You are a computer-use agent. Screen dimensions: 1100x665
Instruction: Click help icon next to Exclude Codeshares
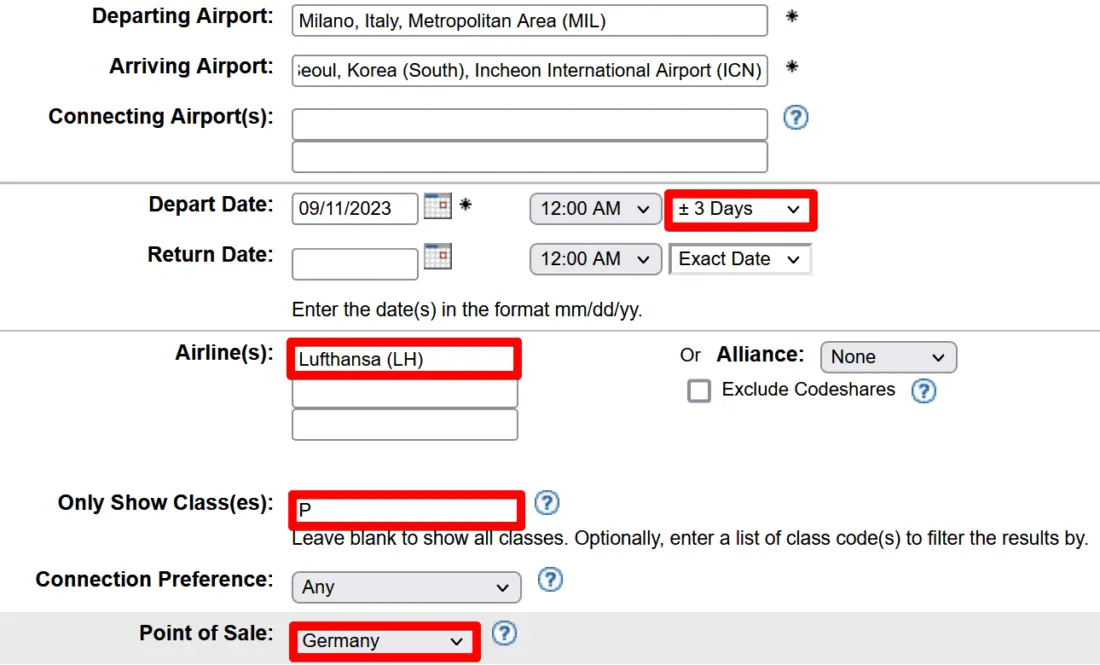tap(923, 391)
